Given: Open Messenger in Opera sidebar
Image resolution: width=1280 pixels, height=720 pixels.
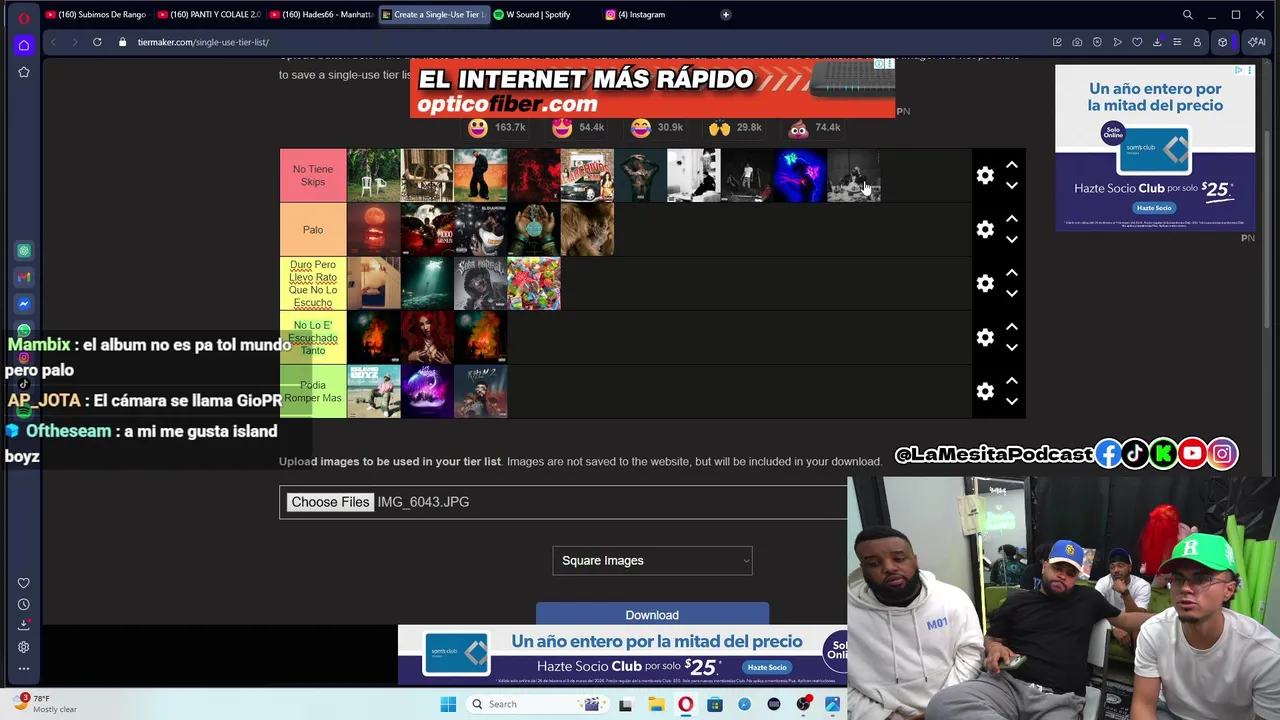Looking at the screenshot, I should click(x=24, y=304).
